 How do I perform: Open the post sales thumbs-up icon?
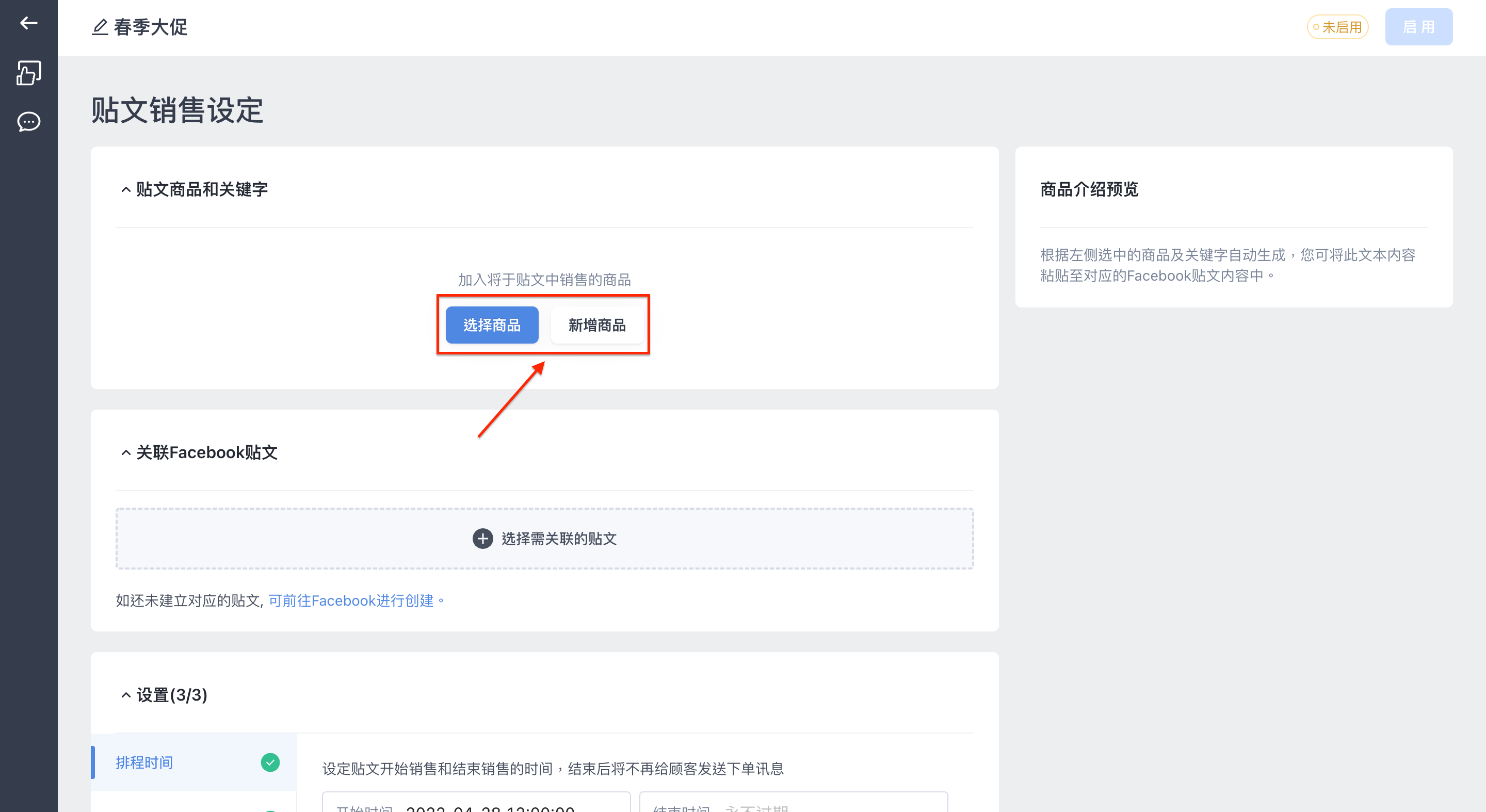coord(29,73)
